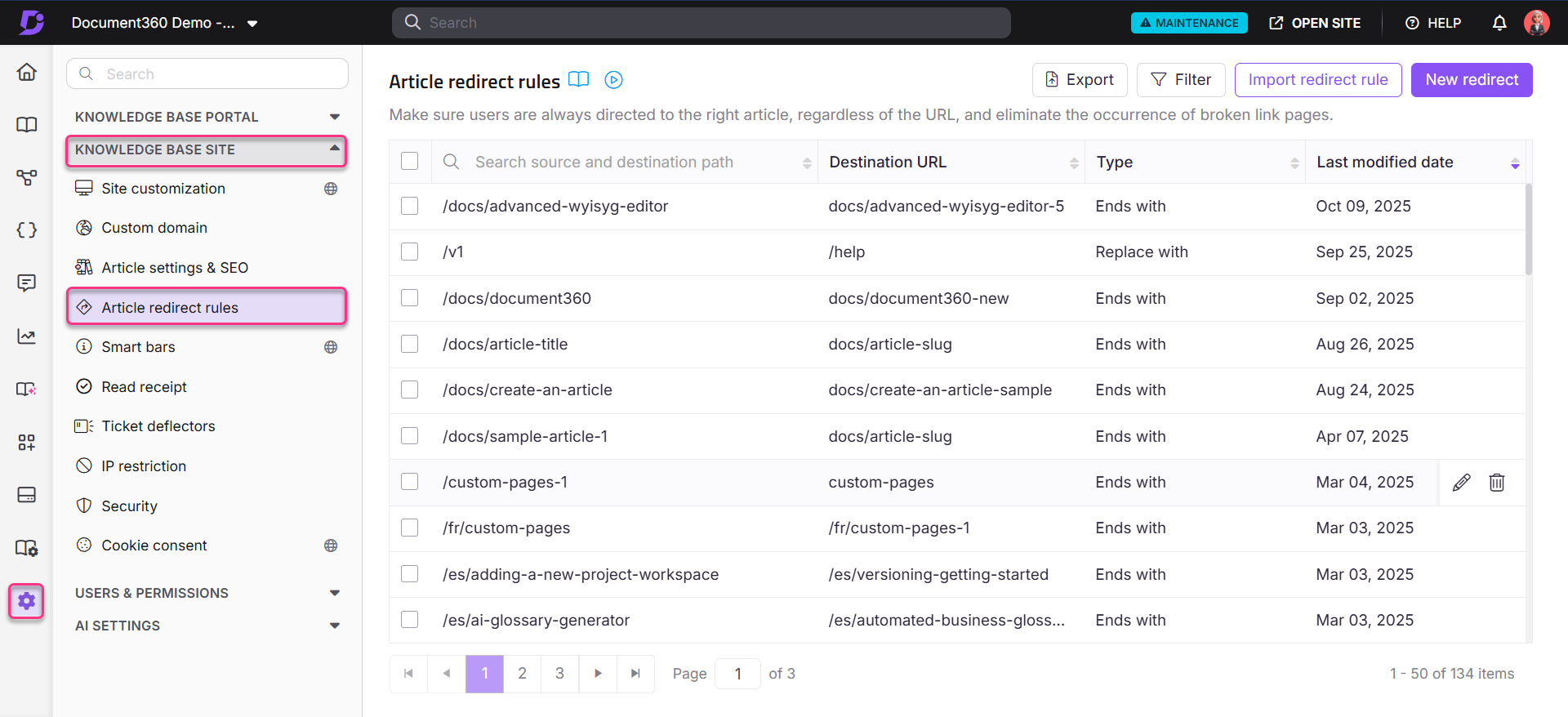Expand the USERS & PERMISSIONS section

pos(334,593)
